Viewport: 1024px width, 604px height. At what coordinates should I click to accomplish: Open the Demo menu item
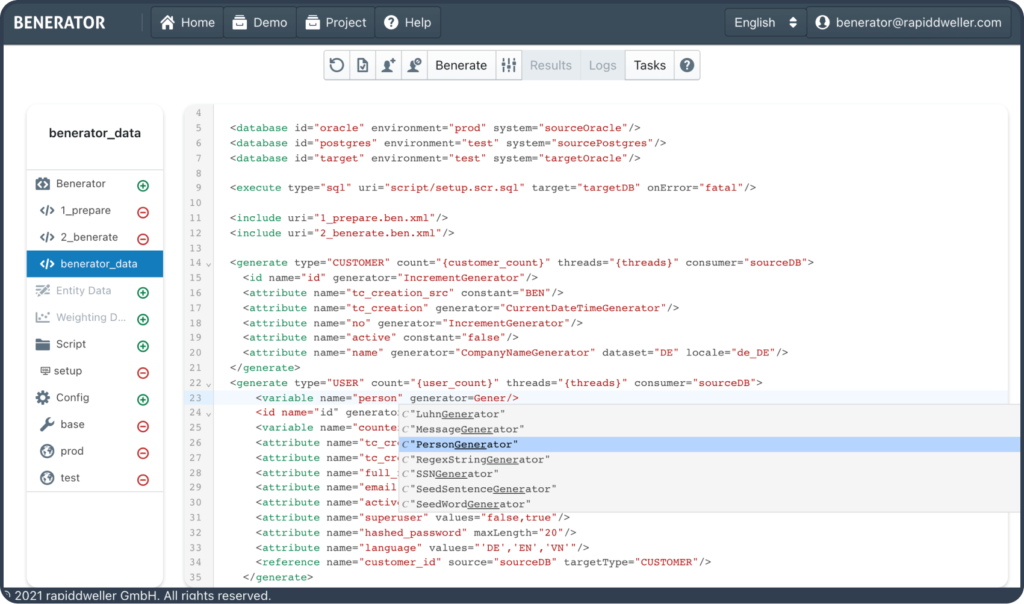[x=260, y=22]
